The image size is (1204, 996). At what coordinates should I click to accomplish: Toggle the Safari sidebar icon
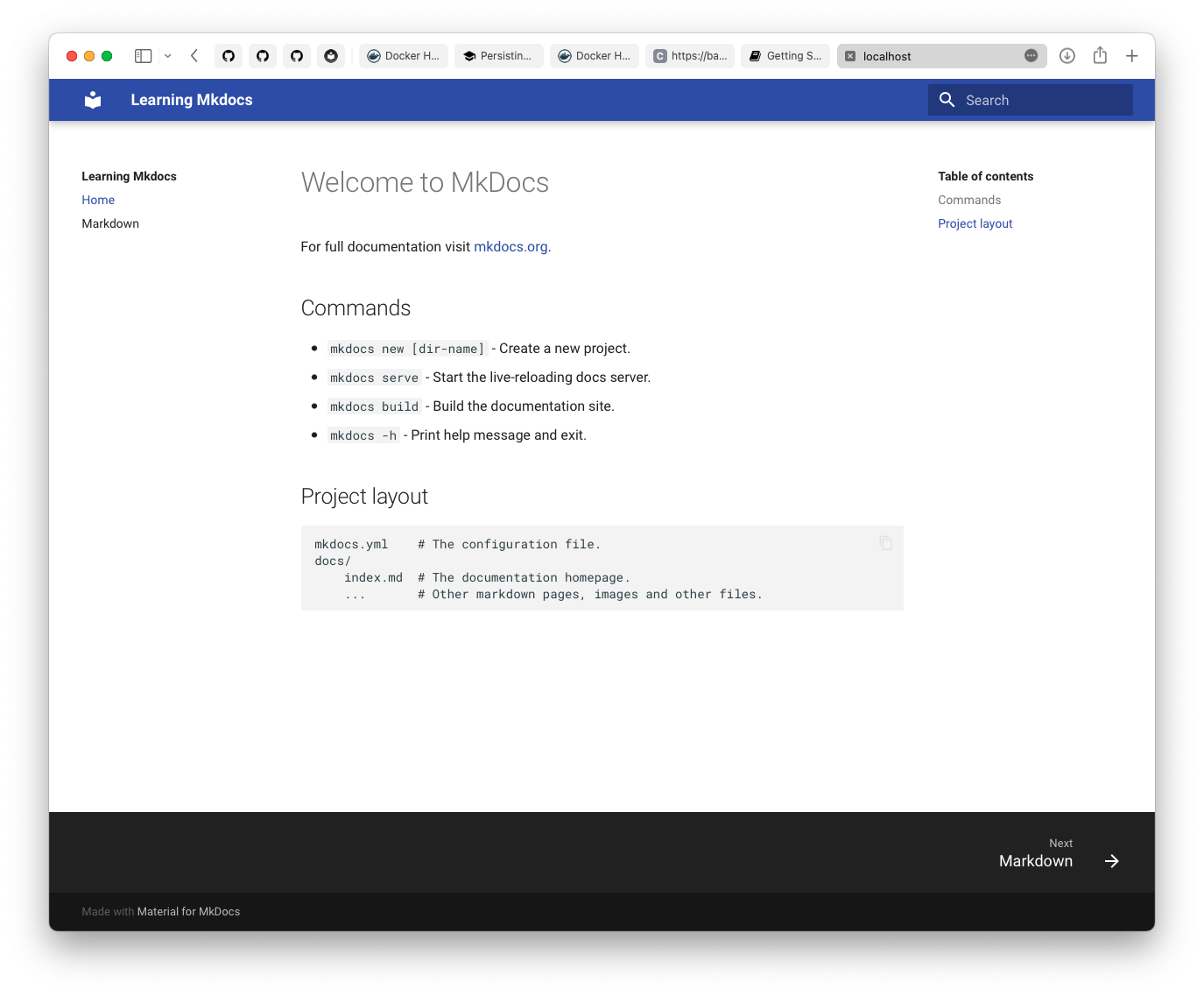(144, 56)
